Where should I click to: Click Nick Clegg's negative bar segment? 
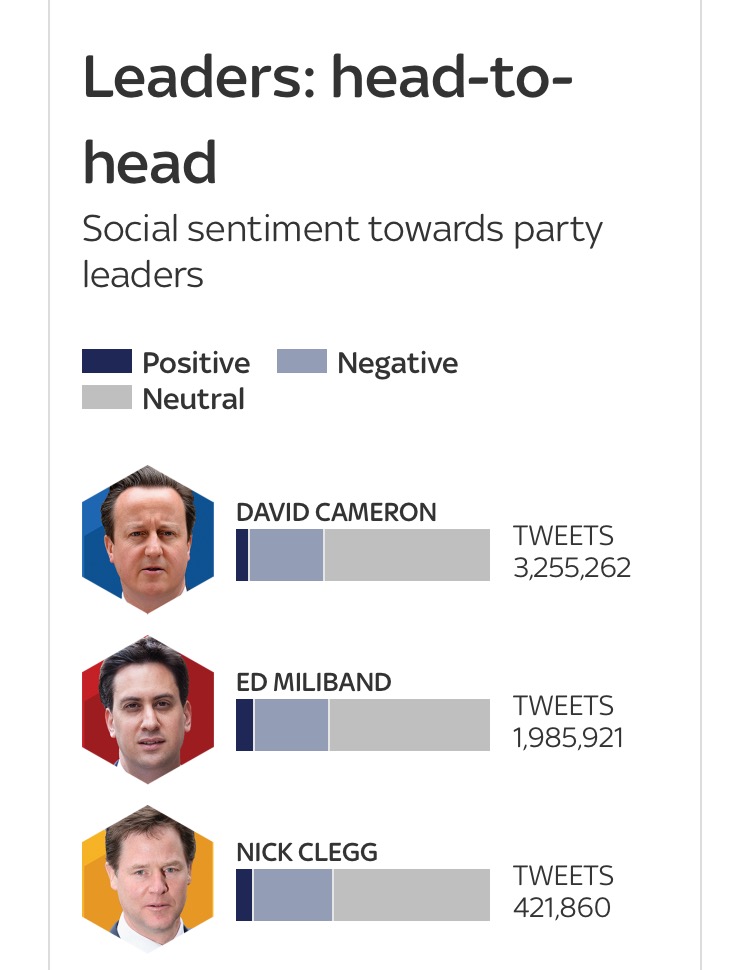[x=293, y=895]
